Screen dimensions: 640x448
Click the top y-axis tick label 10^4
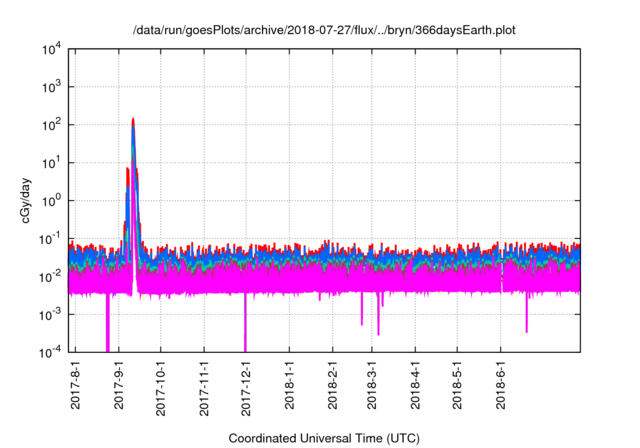pos(53,49)
